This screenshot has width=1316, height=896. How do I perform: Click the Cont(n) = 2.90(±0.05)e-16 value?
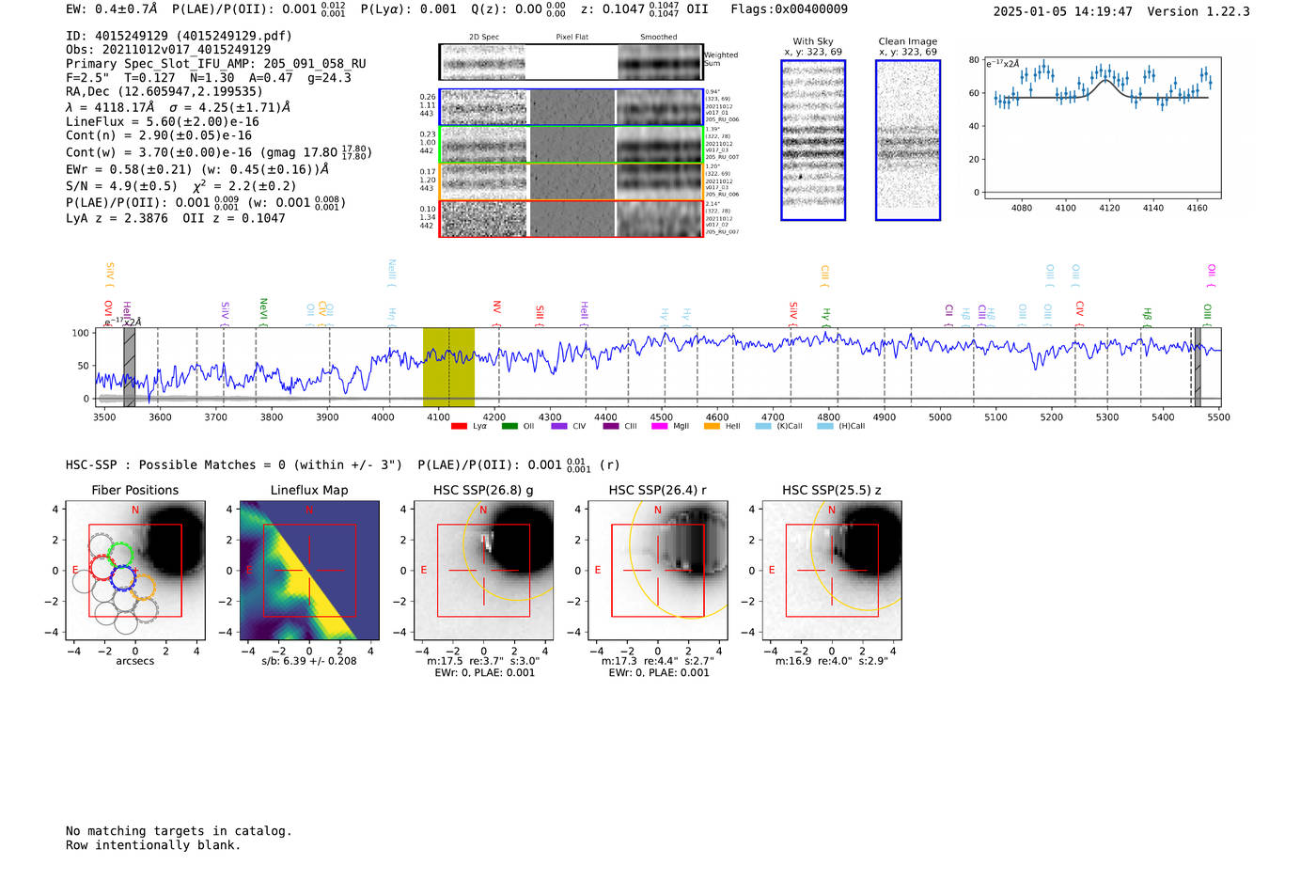coord(159,135)
